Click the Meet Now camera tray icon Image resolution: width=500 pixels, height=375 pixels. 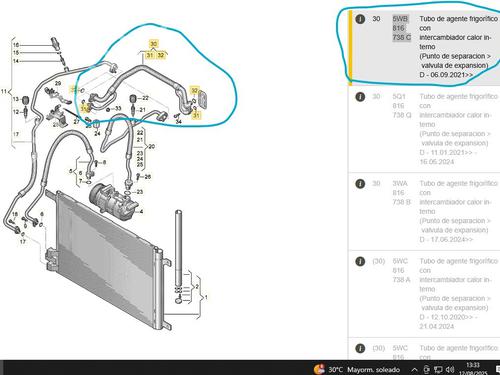point(427,369)
